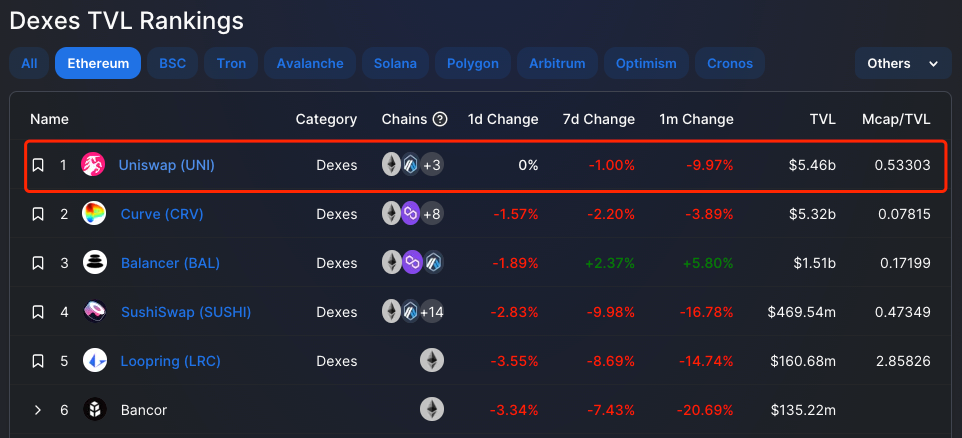
Task: Click the Chains help question-mark icon
Action: [x=440, y=119]
